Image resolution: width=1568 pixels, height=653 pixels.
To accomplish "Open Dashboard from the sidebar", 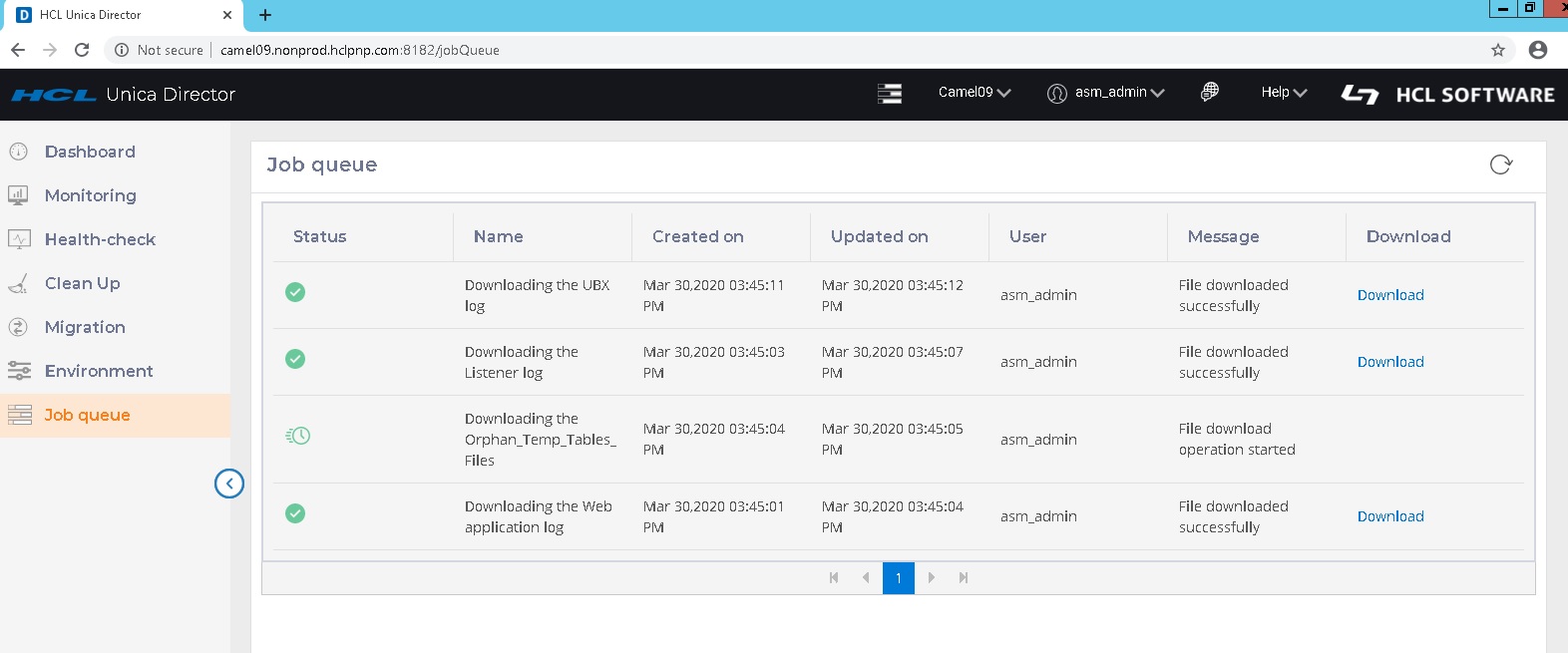I will pyautogui.click(x=90, y=152).
